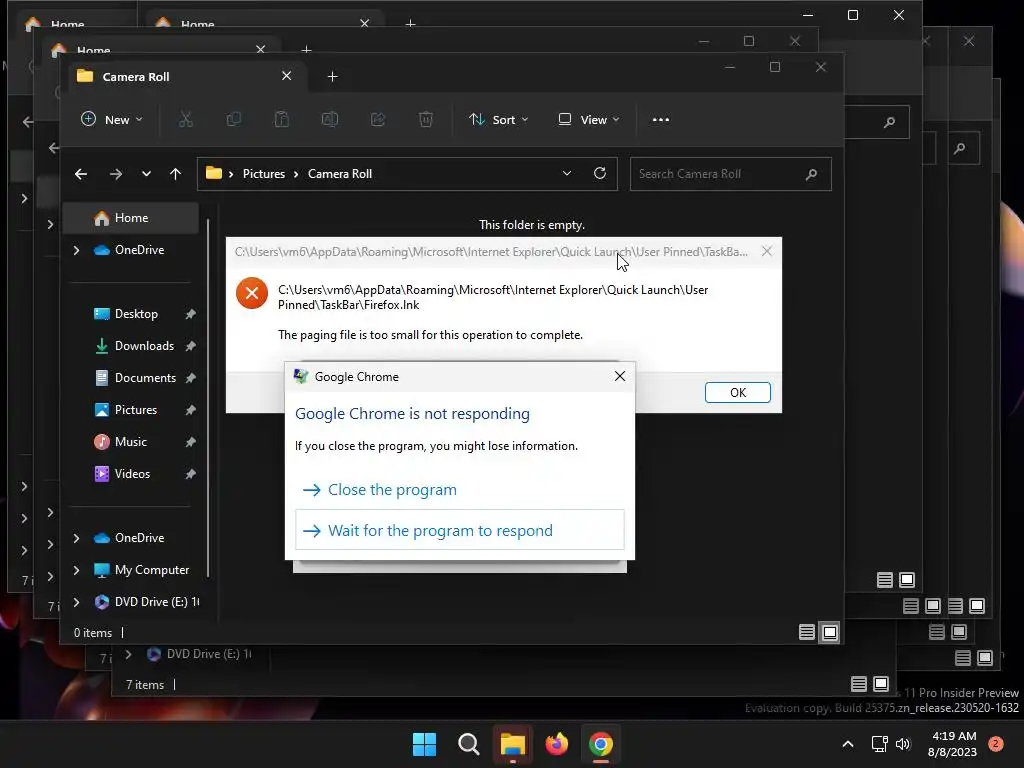Click the navigation pane scrollbar

click(x=208, y=398)
